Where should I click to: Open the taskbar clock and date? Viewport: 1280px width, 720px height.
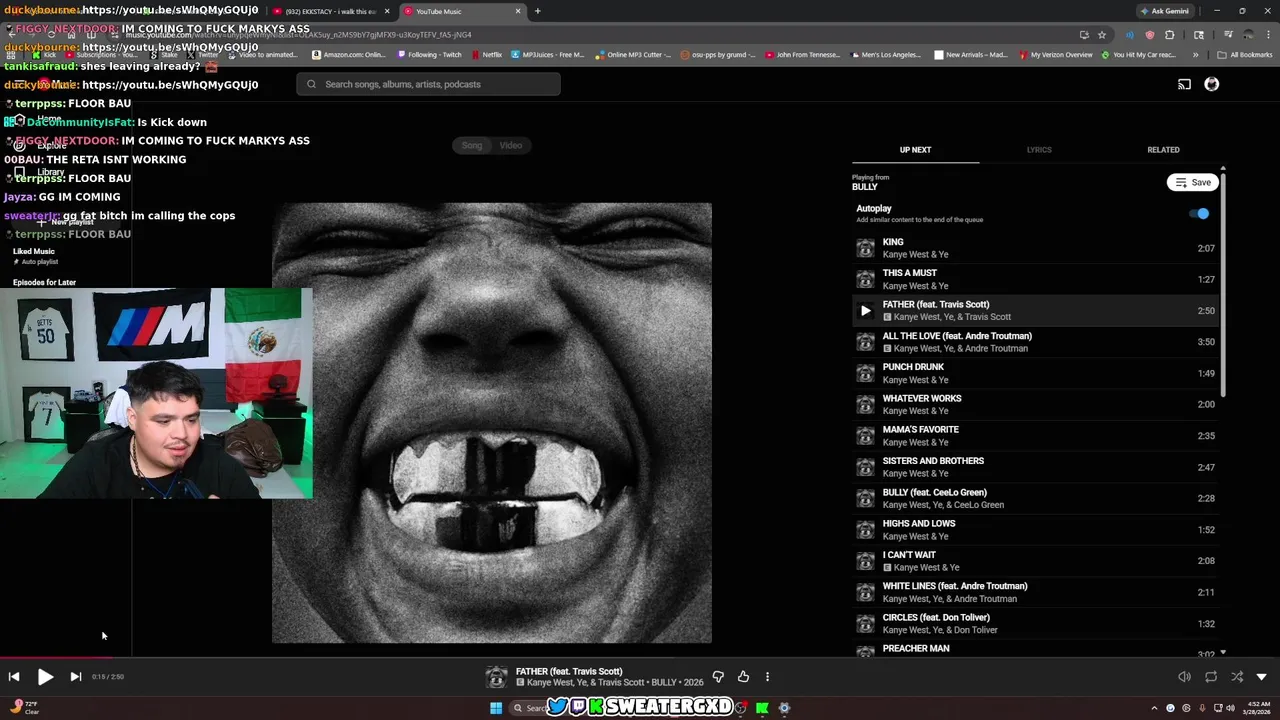tap(1258, 708)
